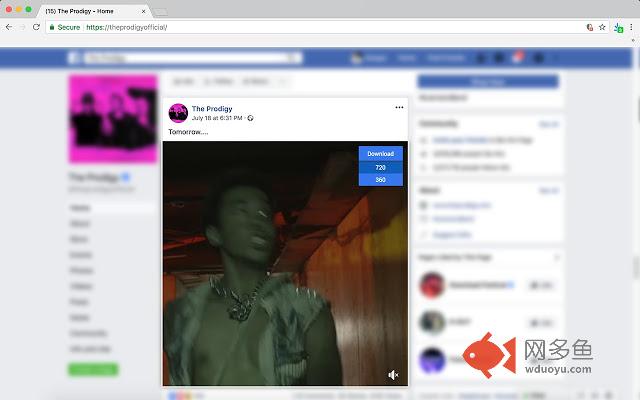Click the July 18 post timestamp

tap(217, 118)
